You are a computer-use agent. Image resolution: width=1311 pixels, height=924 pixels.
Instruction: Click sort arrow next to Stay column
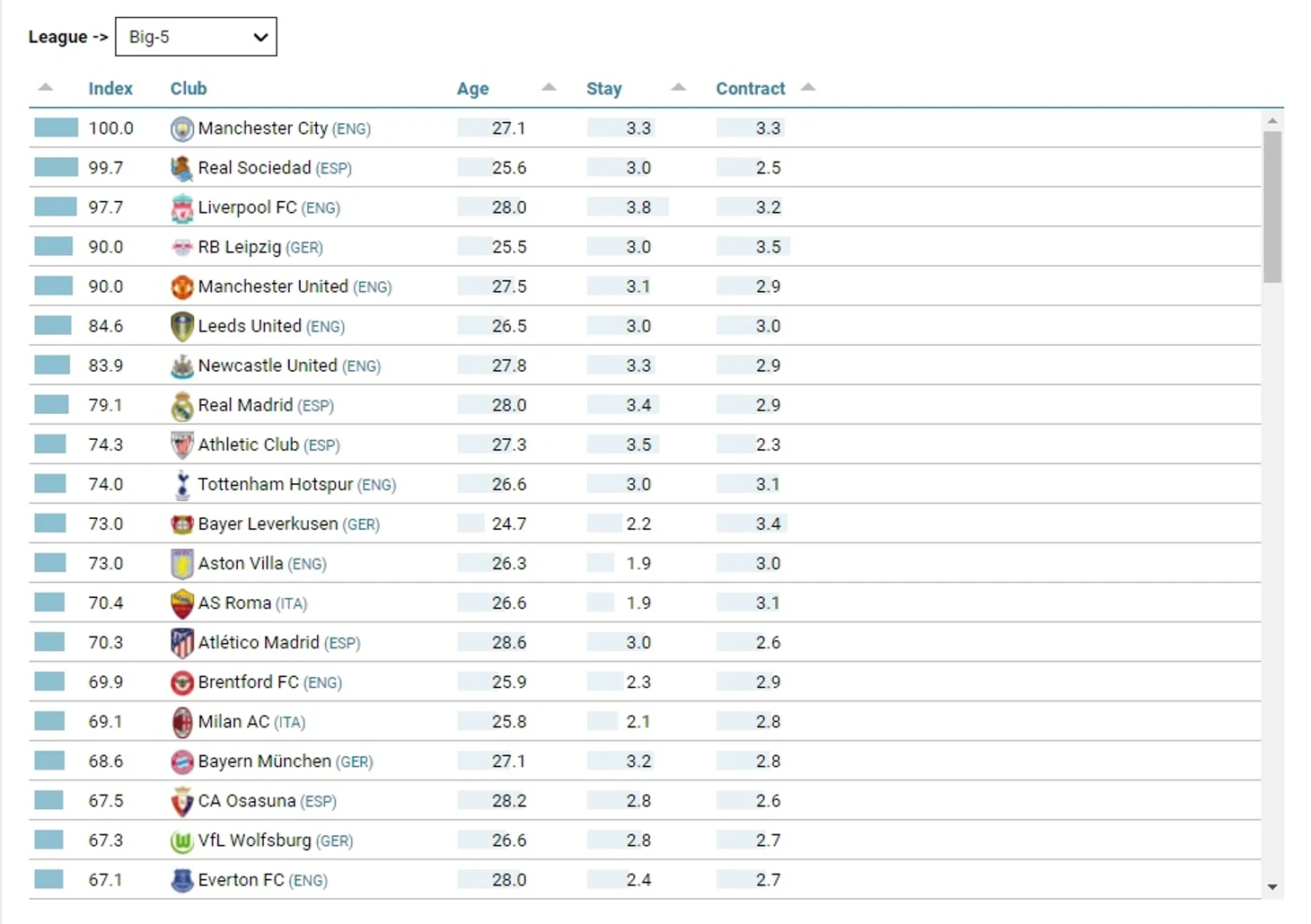[x=679, y=87]
